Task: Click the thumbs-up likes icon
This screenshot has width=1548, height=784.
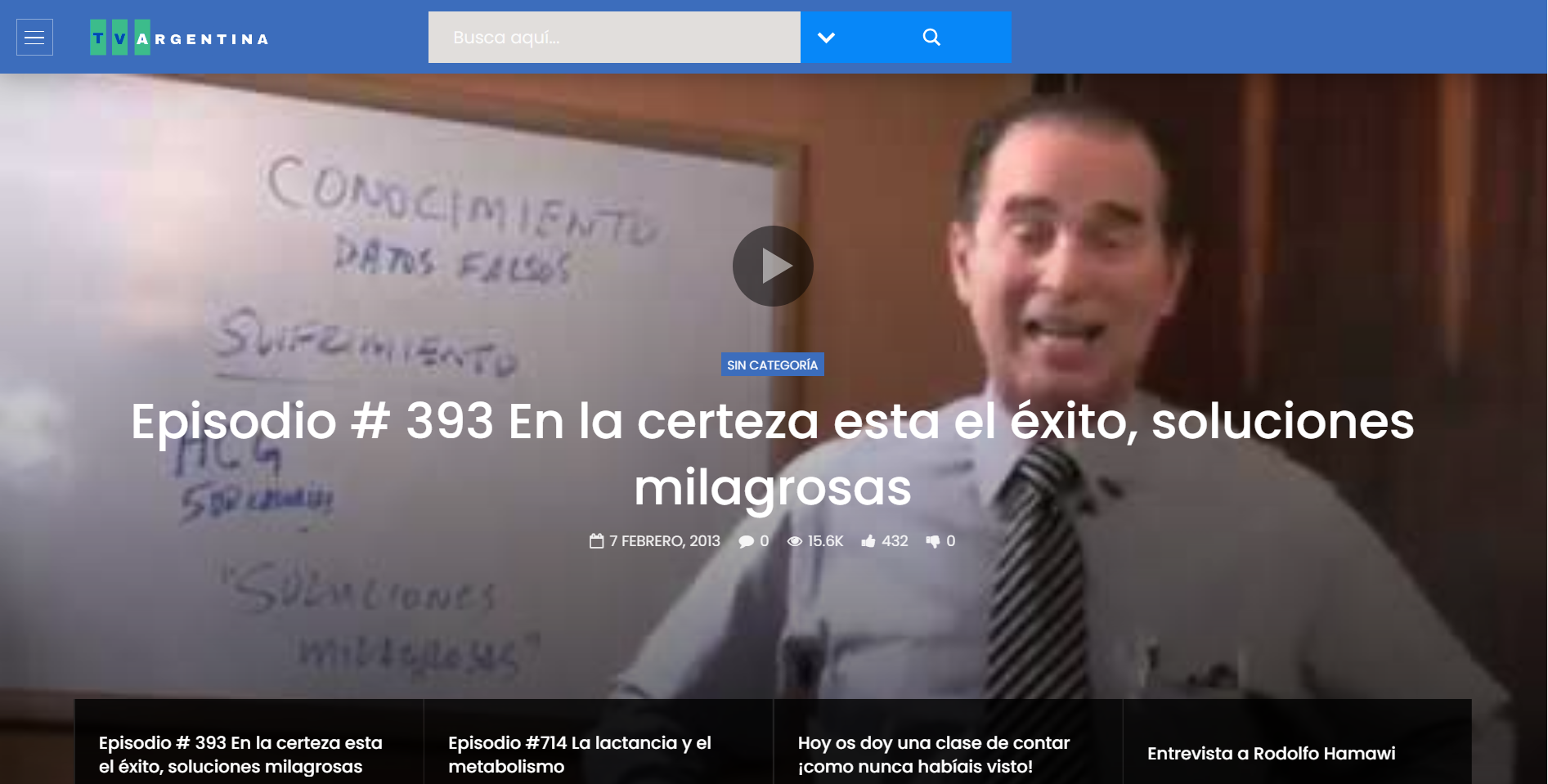Action: pos(868,541)
